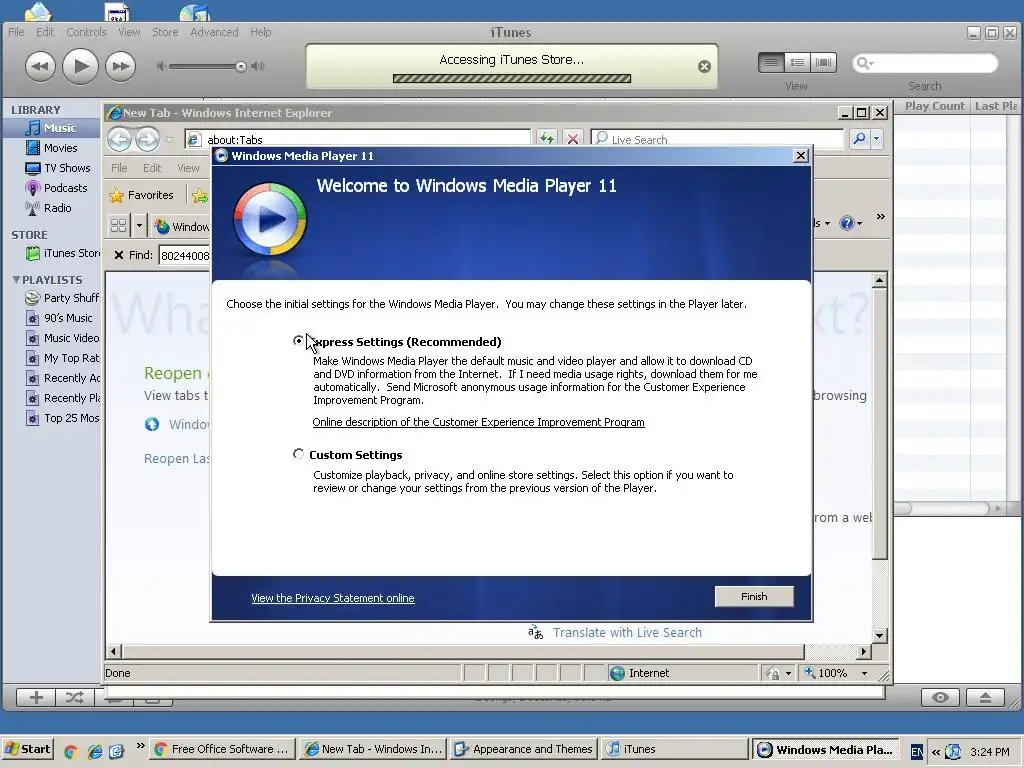1024x768 pixels.
Task: Open iTunes Controls menu
Action: pyautogui.click(x=86, y=32)
